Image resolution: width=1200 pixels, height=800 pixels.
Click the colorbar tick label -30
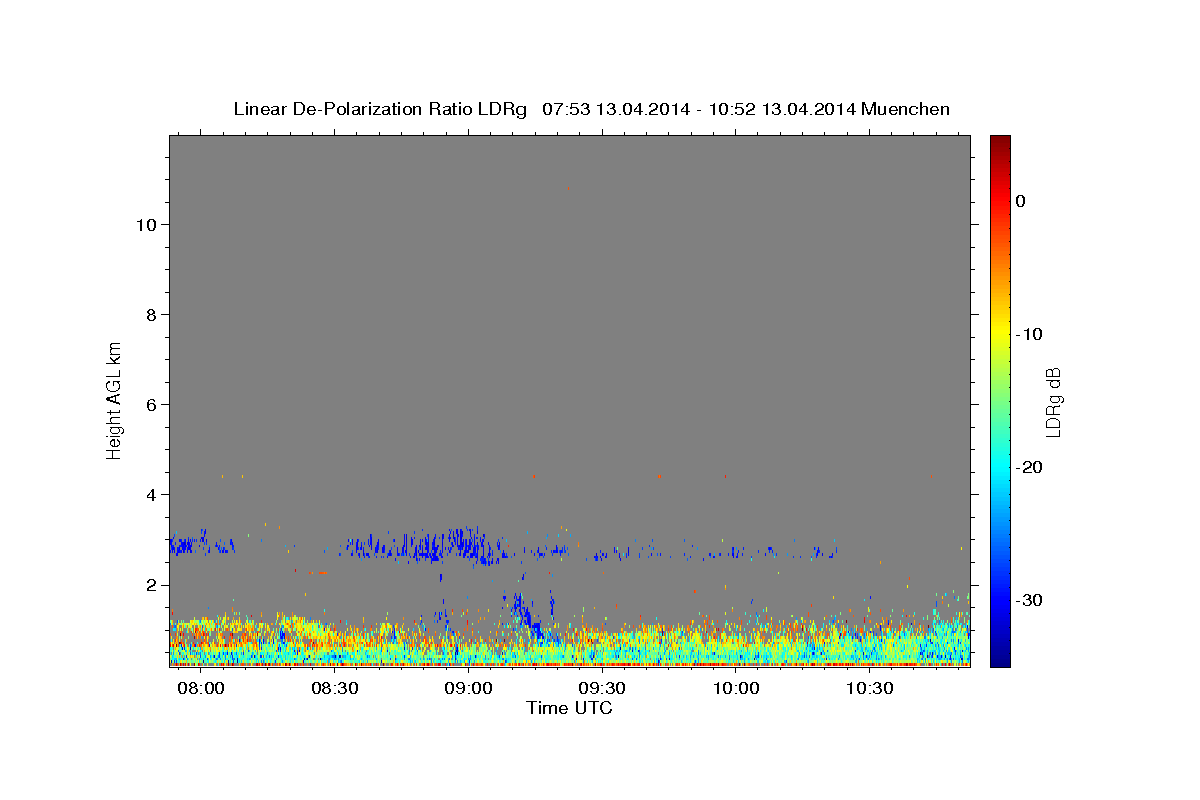click(x=1030, y=600)
